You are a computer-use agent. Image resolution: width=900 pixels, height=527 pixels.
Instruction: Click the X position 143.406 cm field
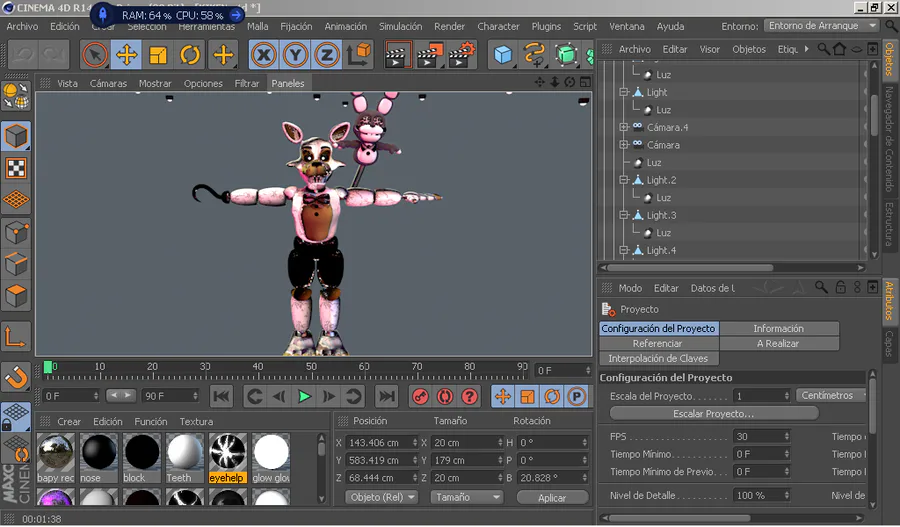(381, 443)
